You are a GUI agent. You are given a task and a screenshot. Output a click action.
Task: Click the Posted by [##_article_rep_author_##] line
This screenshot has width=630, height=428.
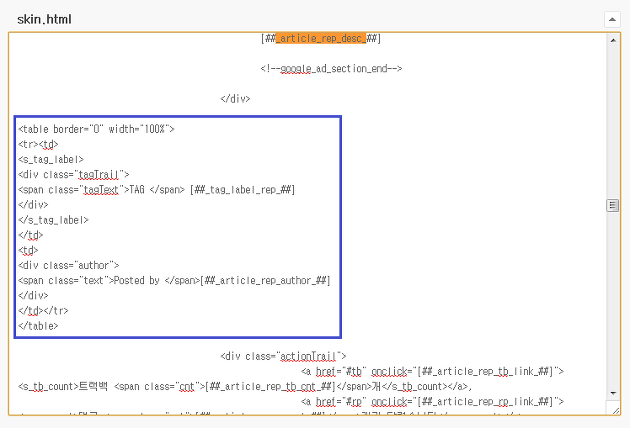pos(174,281)
